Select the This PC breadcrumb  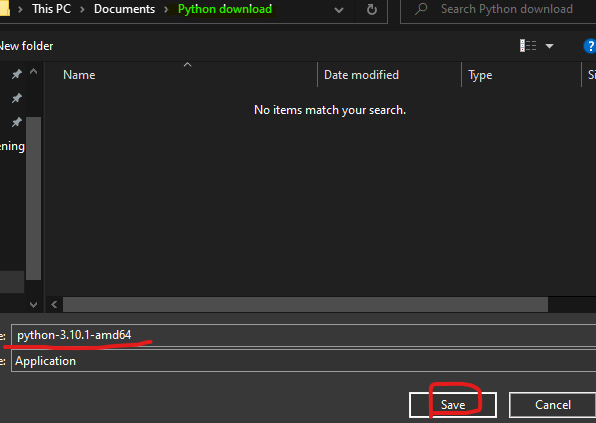51,9
